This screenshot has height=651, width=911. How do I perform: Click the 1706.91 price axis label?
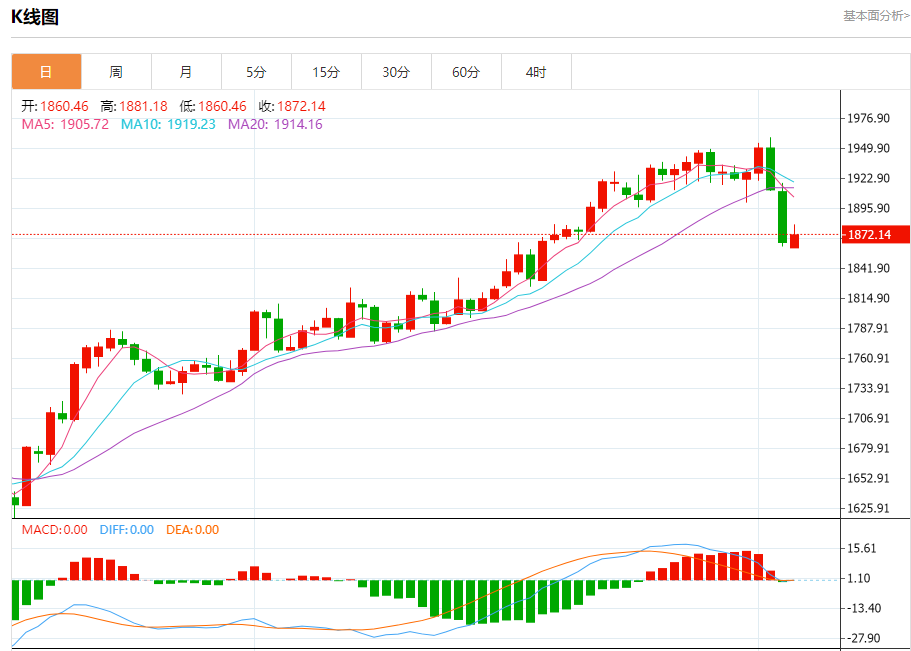tap(869, 418)
